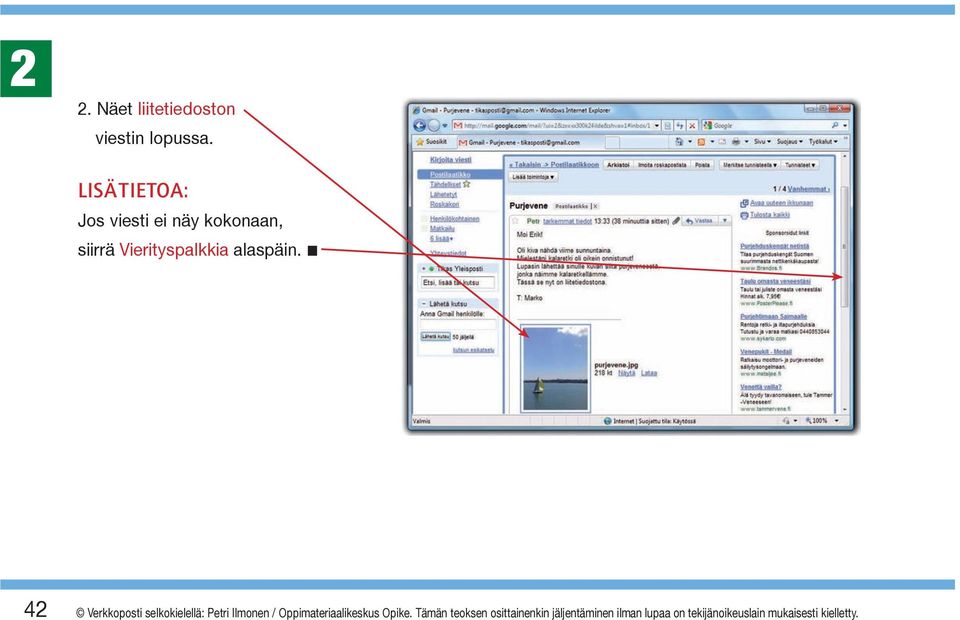960x620 pixels.
Task: Open the zoom level 100% dropdown arrow
Action: pos(837,421)
